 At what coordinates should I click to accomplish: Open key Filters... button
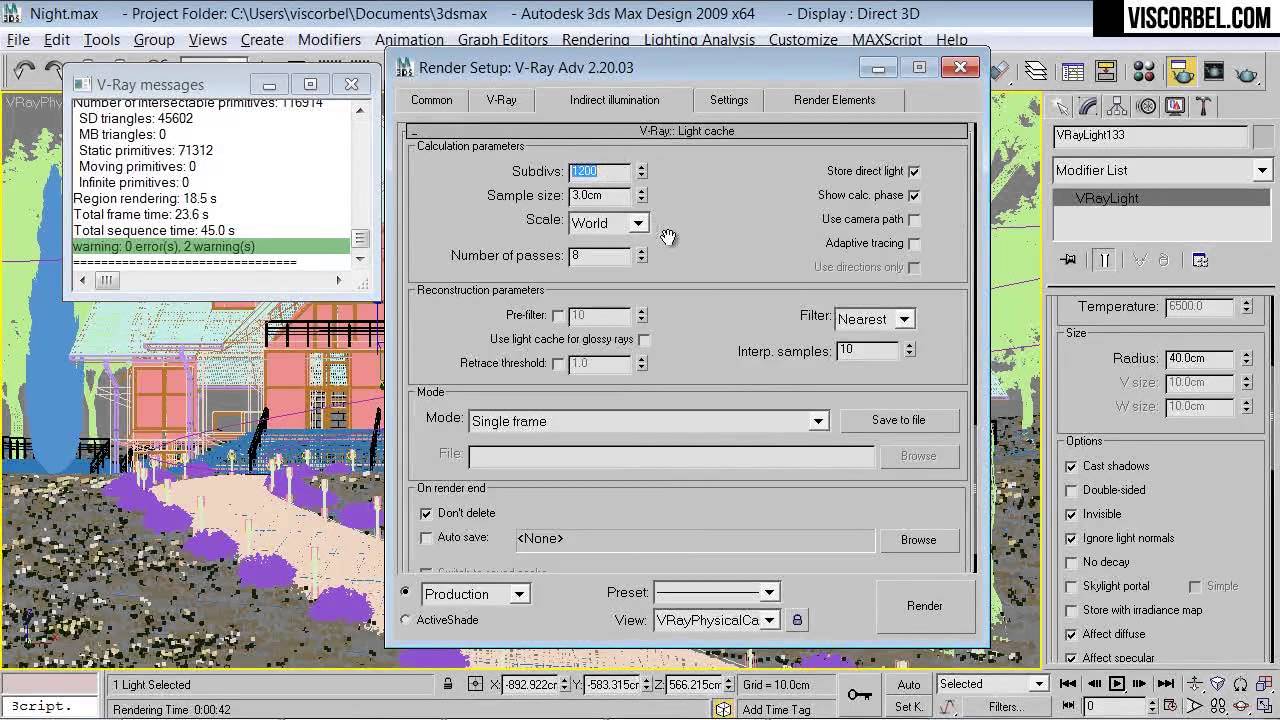click(x=1006, y=706)
